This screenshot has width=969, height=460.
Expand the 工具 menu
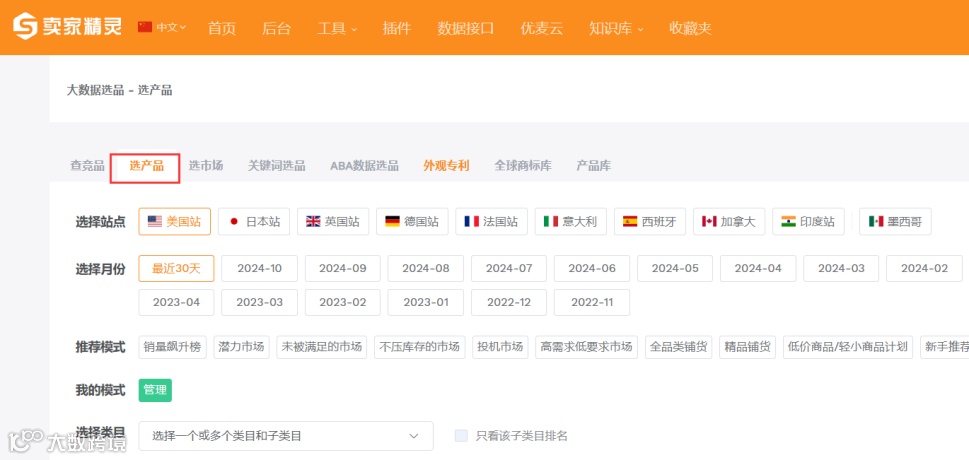(x=337, y=28)
